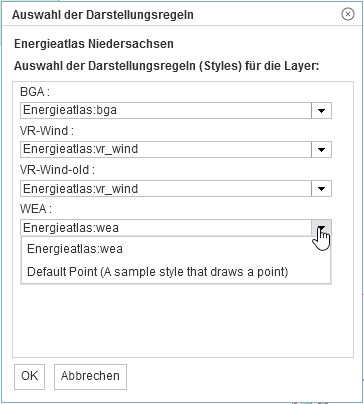
Task: Click the VR-Wind combo field showing Energieatlas:vr_wind
Action: pos(166,150)
